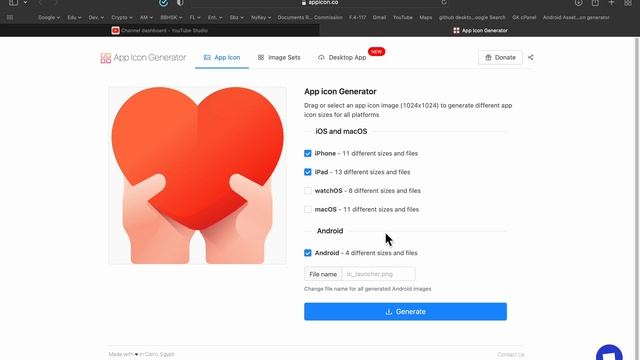Viewport: 640px width, 360px height.
Task: Click the page vertical scrollbar
Action: pyautogui.click(x=637, y=198)
